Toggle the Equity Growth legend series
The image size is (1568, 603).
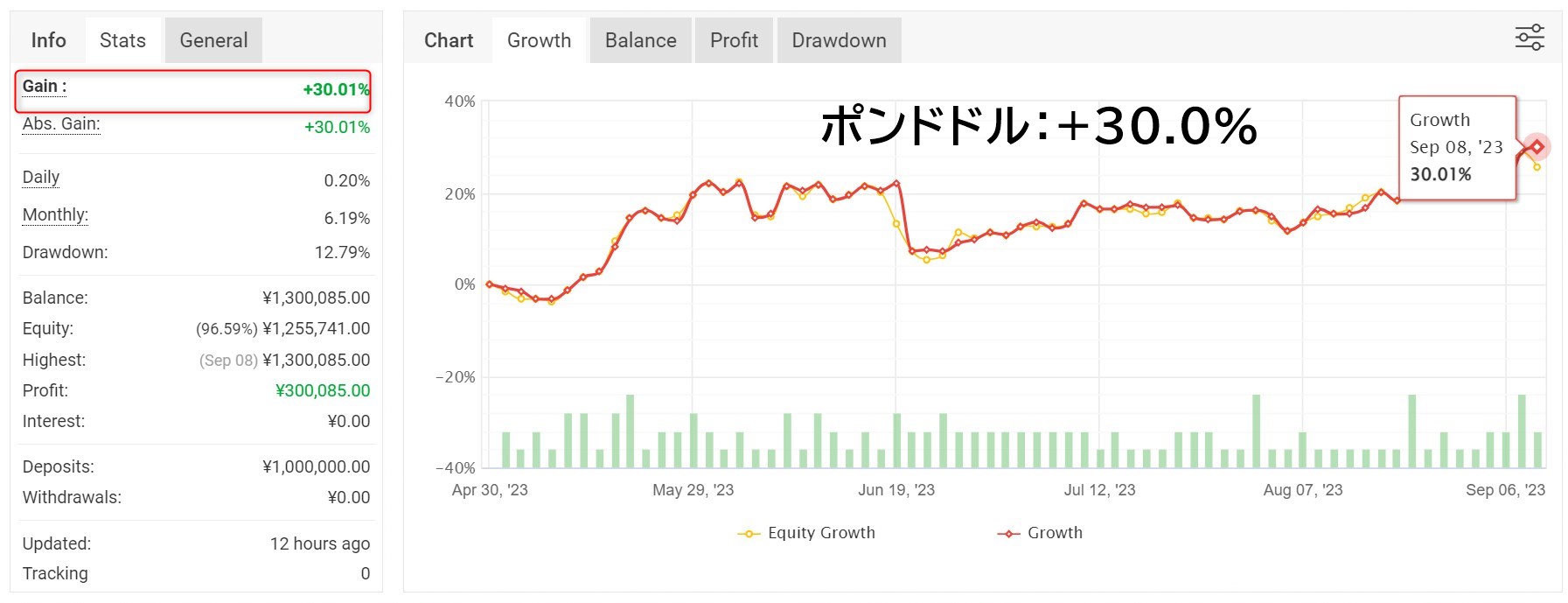tap(806, 533)
